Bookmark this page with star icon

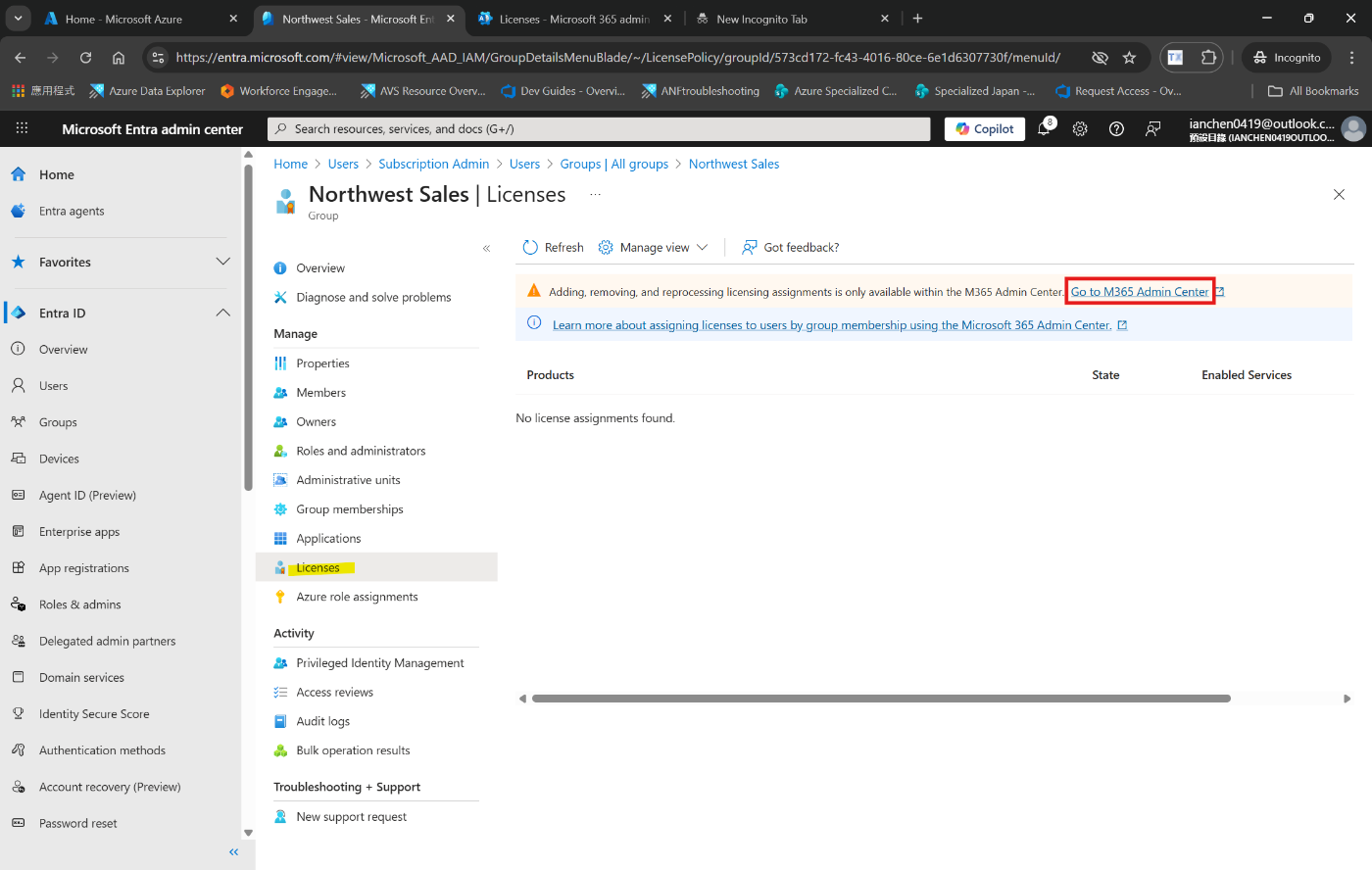1129,58
